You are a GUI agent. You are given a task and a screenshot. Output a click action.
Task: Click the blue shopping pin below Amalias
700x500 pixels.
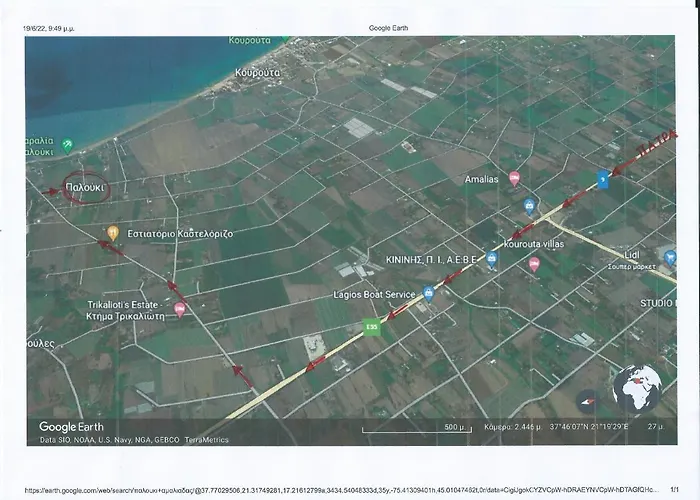(530, 207)
